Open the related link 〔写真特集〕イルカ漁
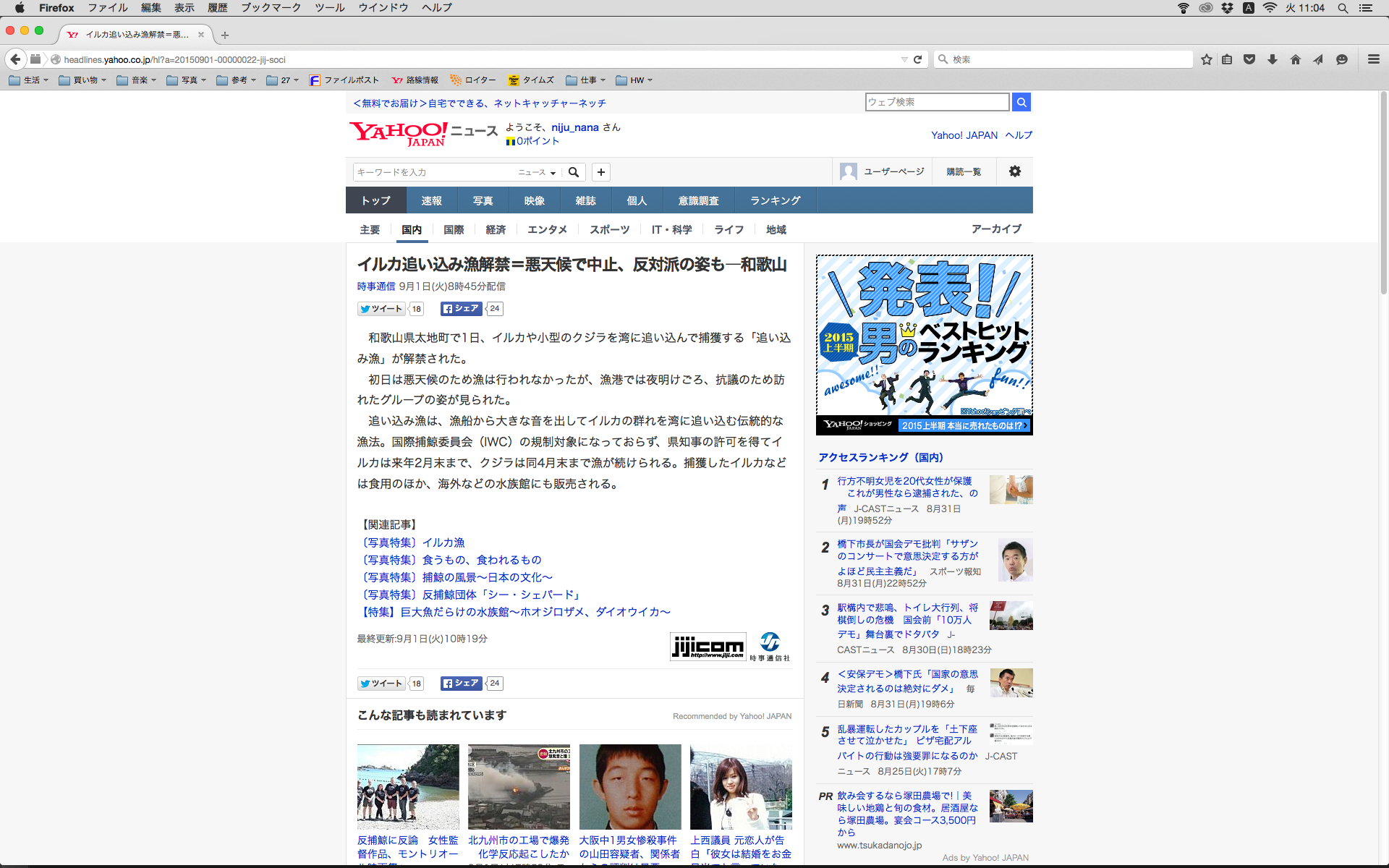The image size is (1389, 868). pos(412,542)
